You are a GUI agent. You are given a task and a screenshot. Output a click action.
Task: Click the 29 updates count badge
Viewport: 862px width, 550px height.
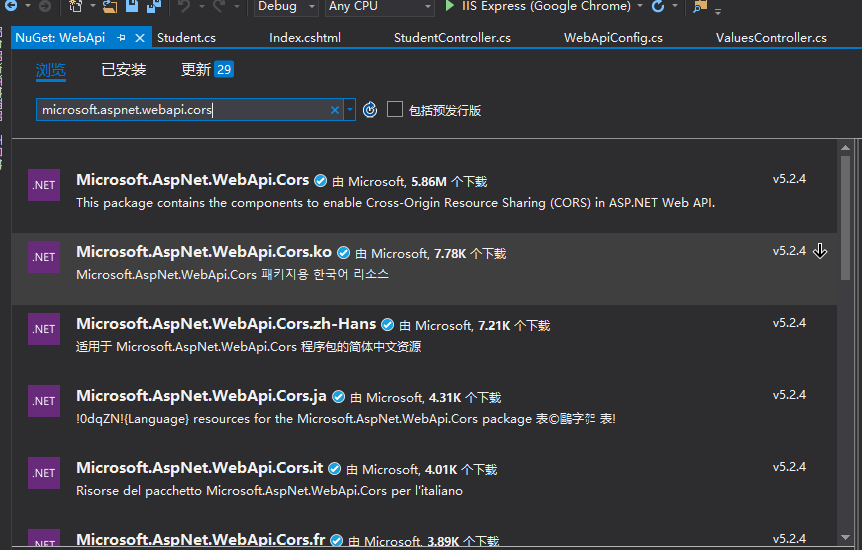pyautogui.click(x=224, y=69)
